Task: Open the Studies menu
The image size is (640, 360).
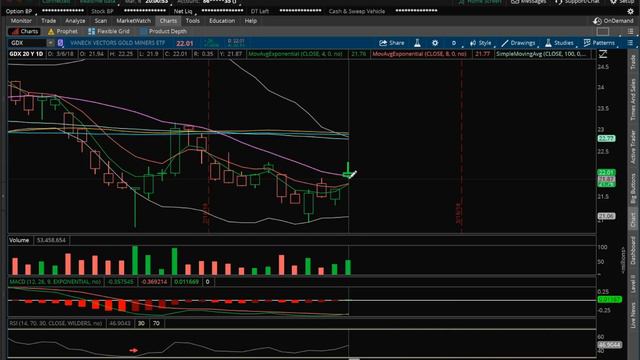Action: click(559, 43)
